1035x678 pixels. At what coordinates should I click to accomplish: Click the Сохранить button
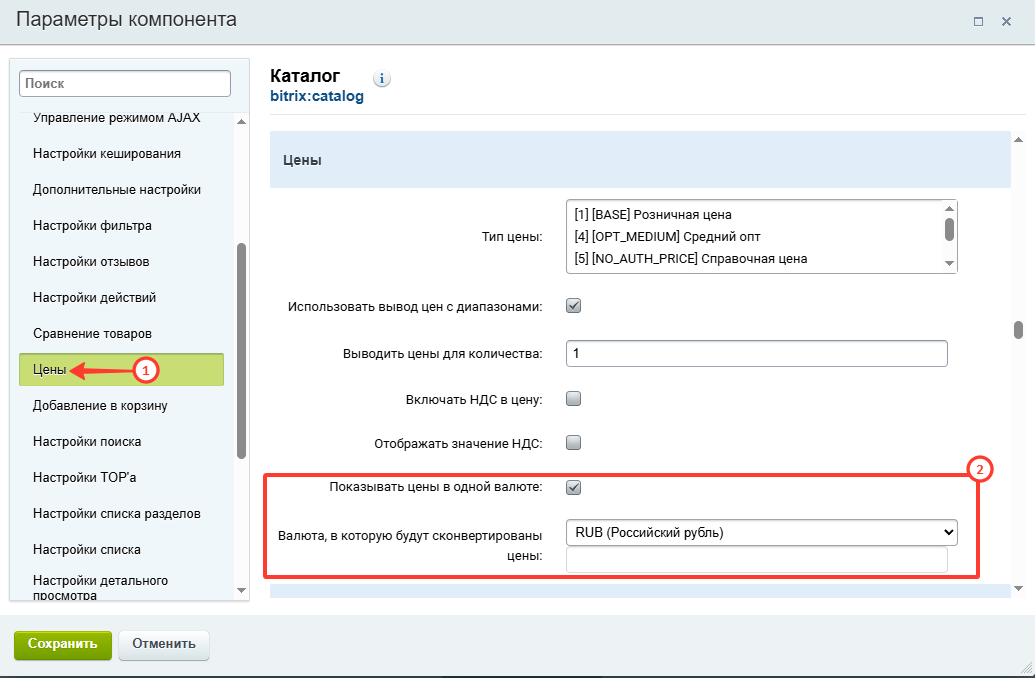click(x=63, y=644)
